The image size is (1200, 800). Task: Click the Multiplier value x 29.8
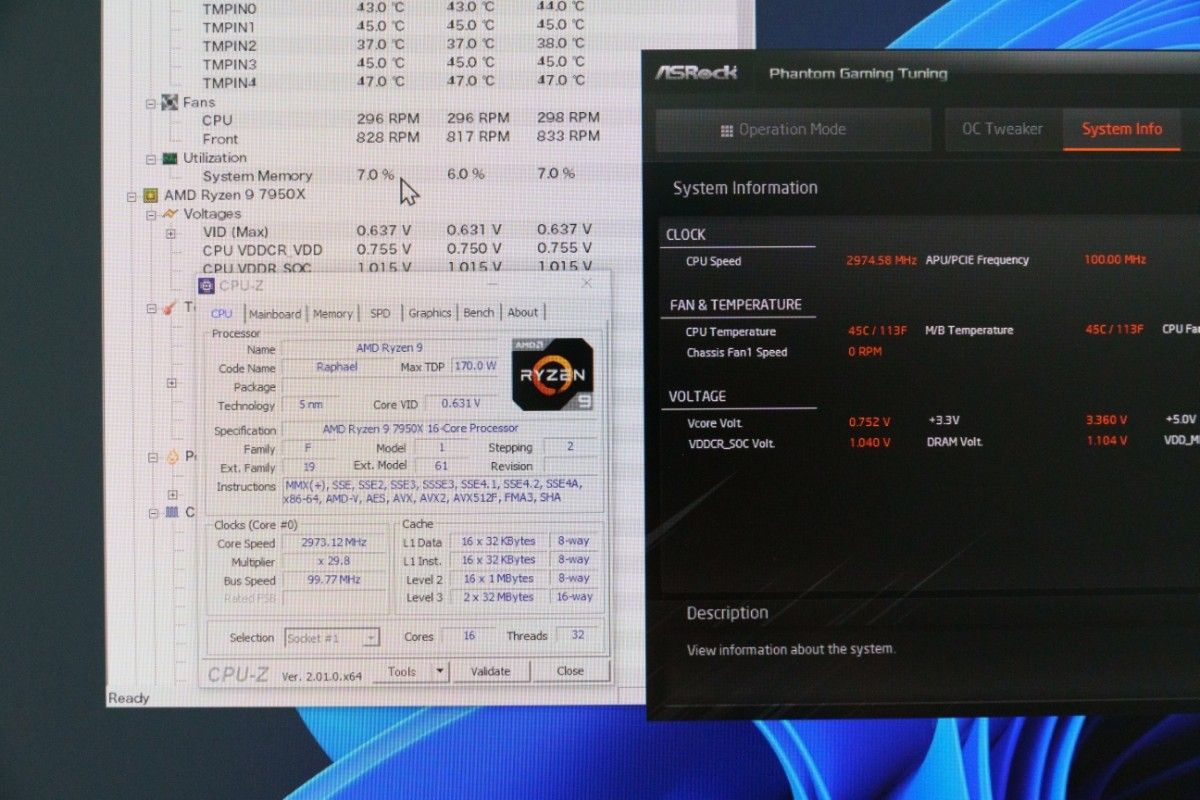[334, 562]
